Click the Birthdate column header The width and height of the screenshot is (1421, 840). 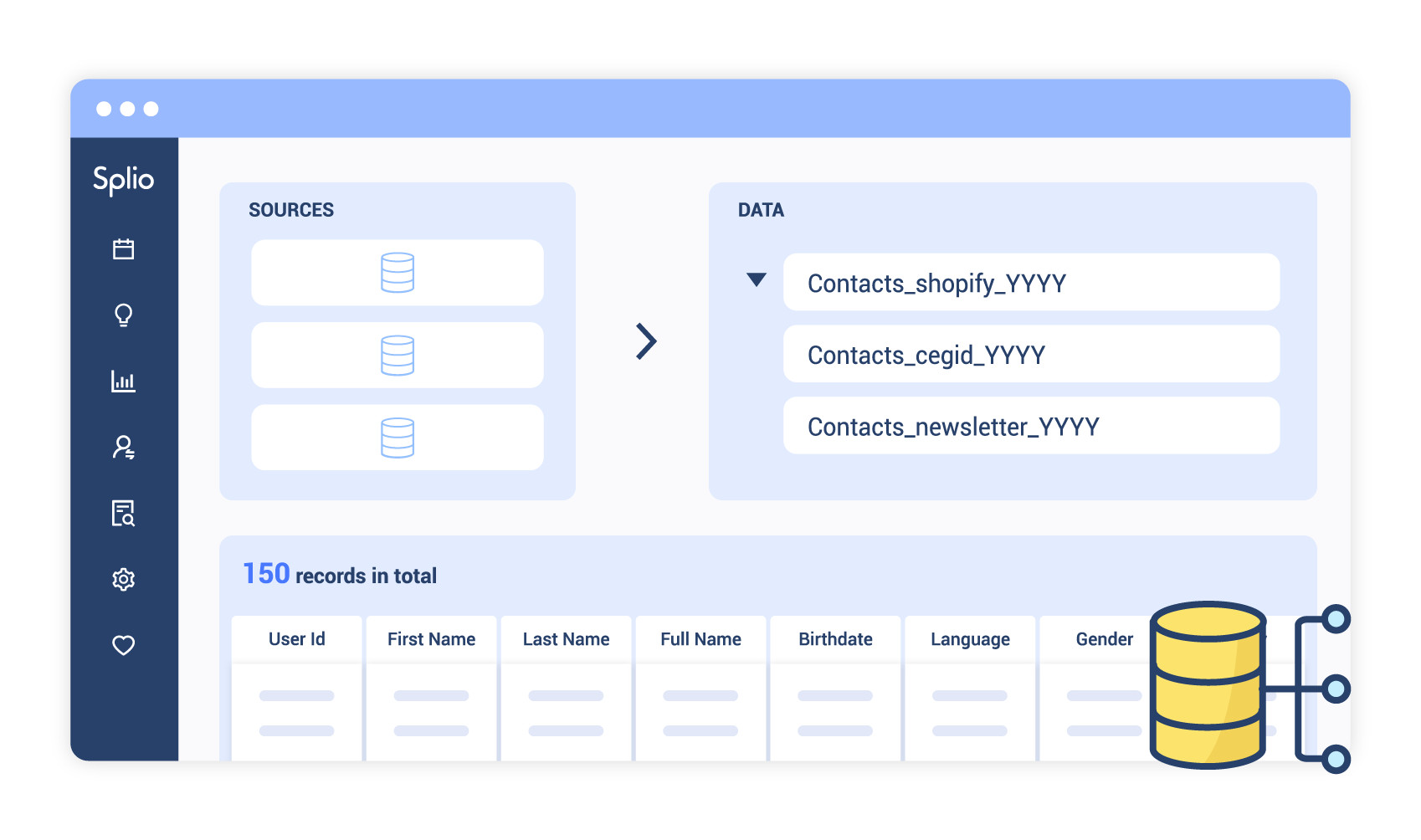click(x=835, y=639)
